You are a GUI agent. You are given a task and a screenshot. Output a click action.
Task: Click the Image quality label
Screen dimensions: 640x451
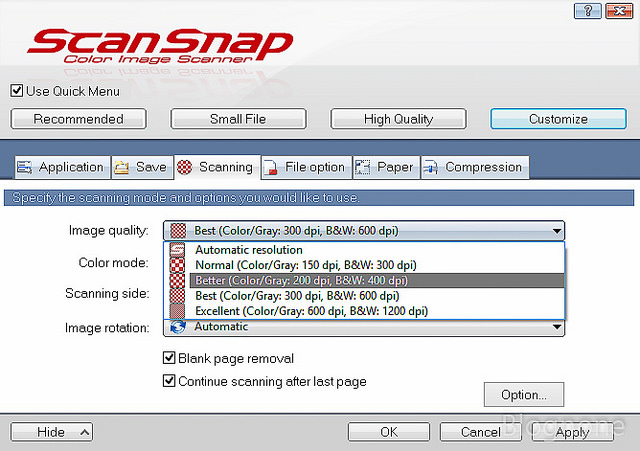[108, 231]
